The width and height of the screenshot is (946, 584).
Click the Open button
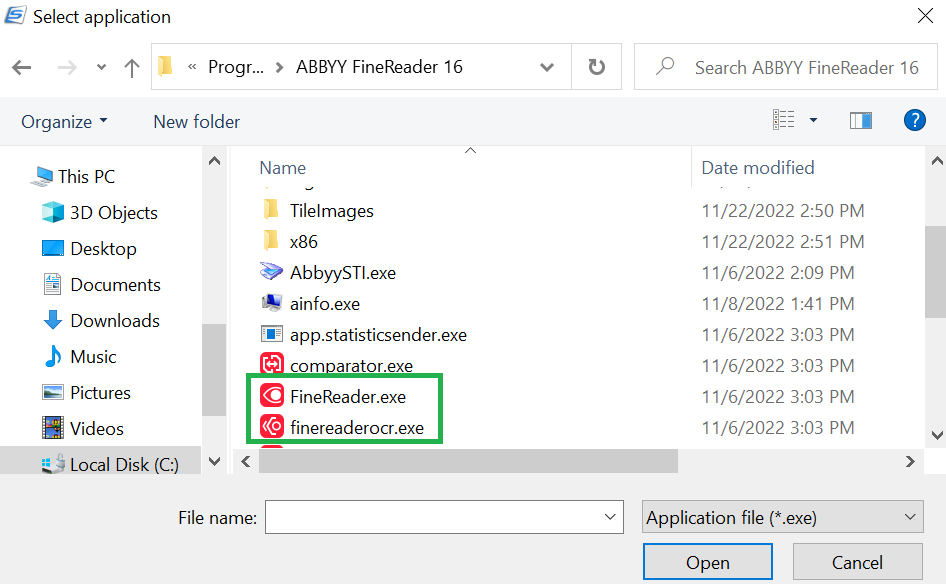point(707,563)
